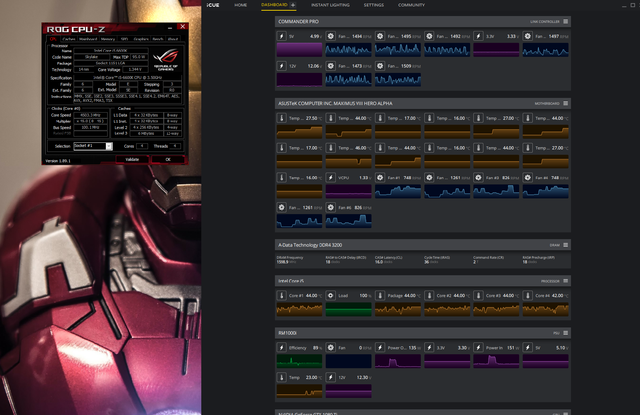Go to the iCUE HOME tab
The image size is (640, 415).
[240, 5]
